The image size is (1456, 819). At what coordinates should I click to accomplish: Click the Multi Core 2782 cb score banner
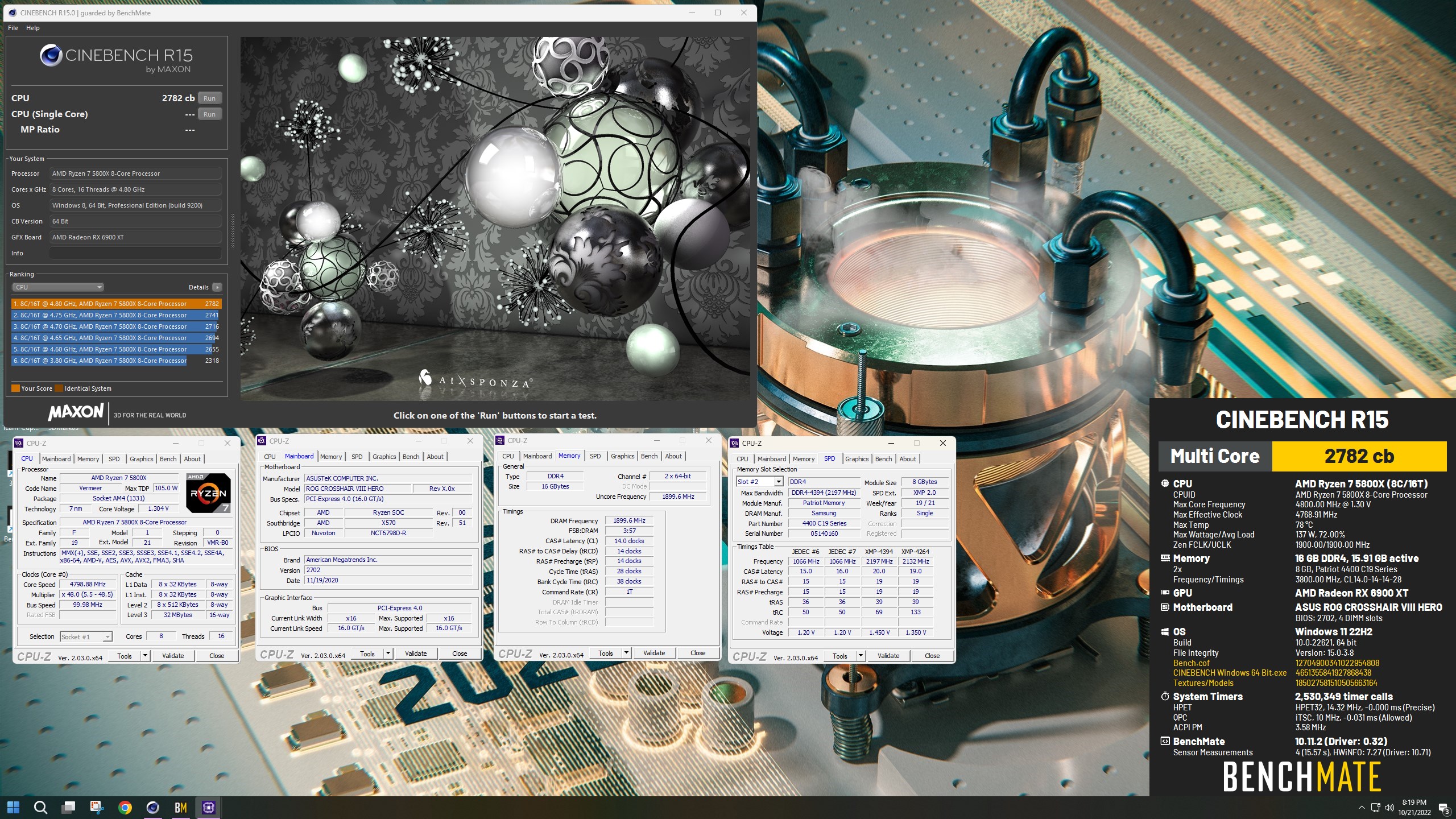pos(1302,456)
